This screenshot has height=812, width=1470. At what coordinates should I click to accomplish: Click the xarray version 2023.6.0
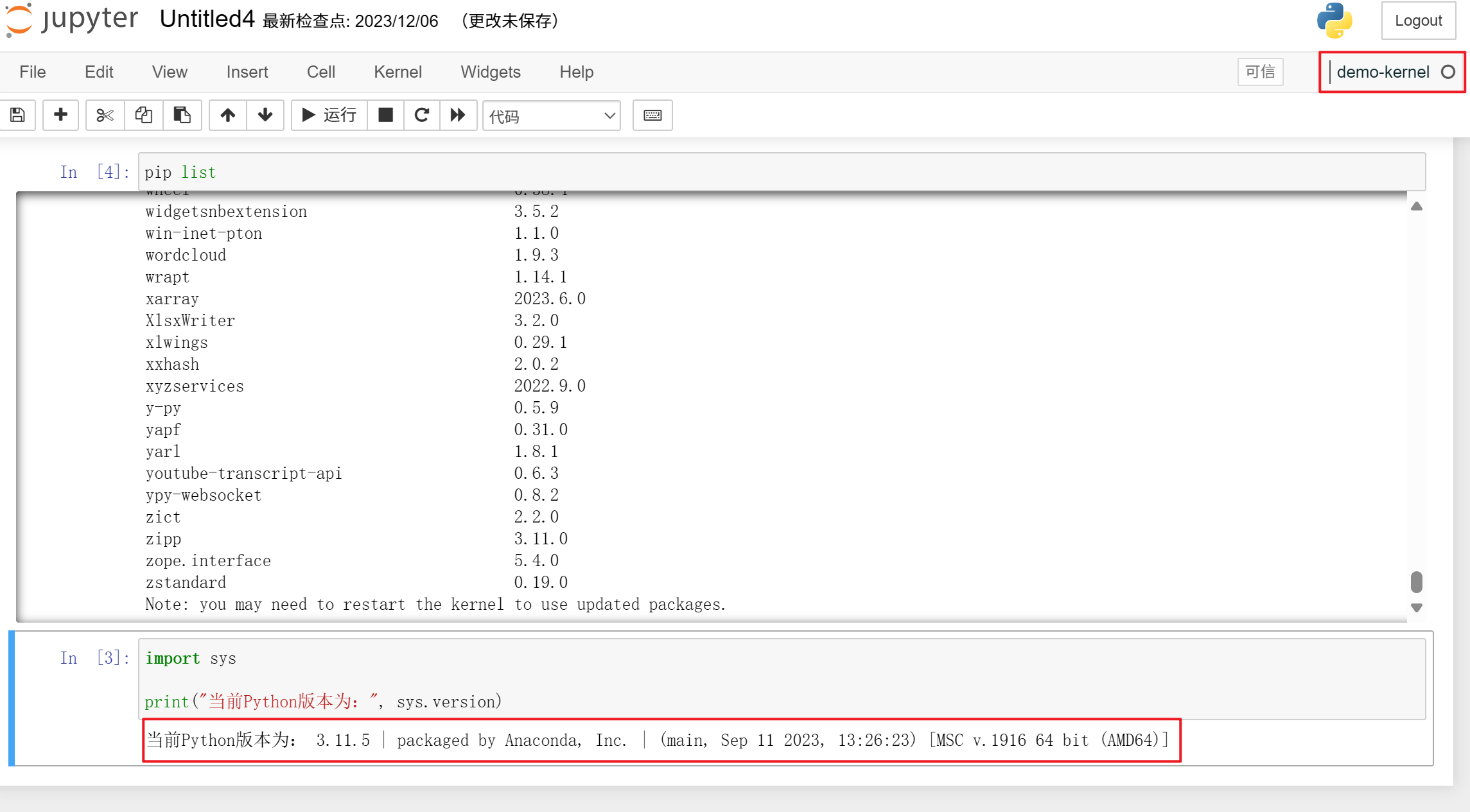[550, 299]
